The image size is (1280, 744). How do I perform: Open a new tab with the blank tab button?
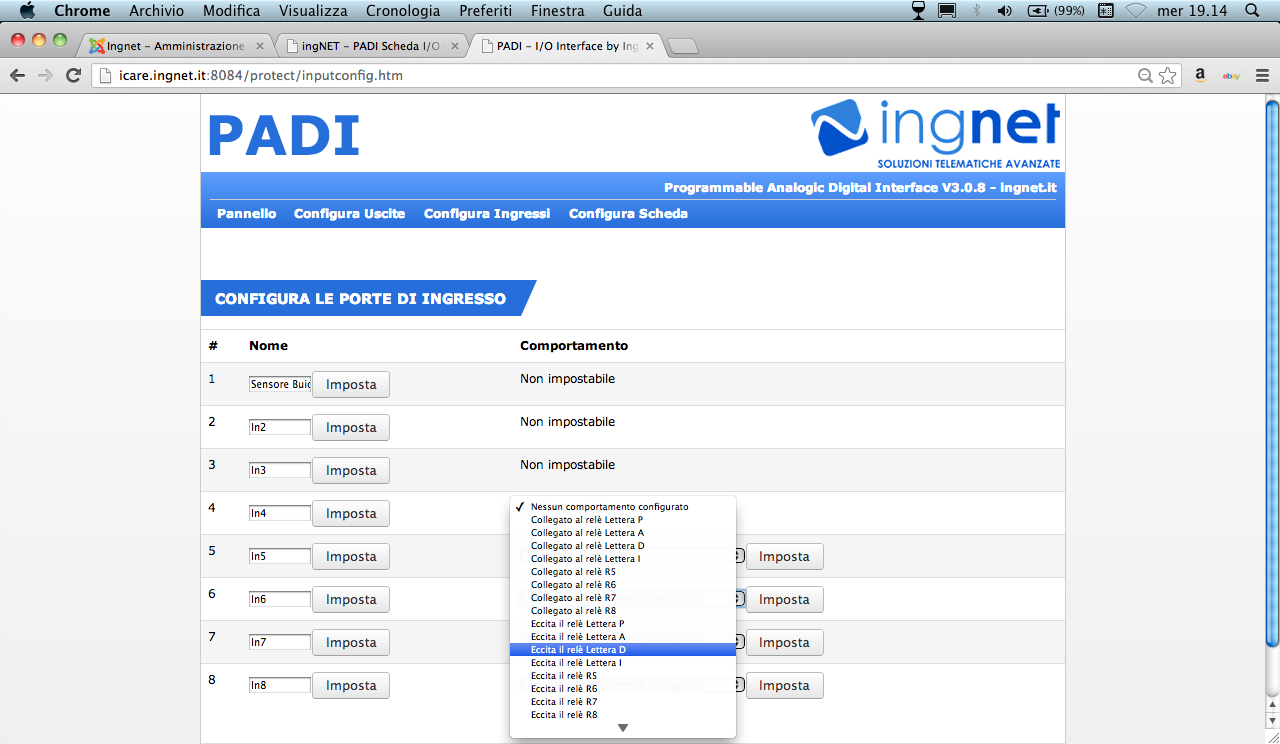point(682,47)
